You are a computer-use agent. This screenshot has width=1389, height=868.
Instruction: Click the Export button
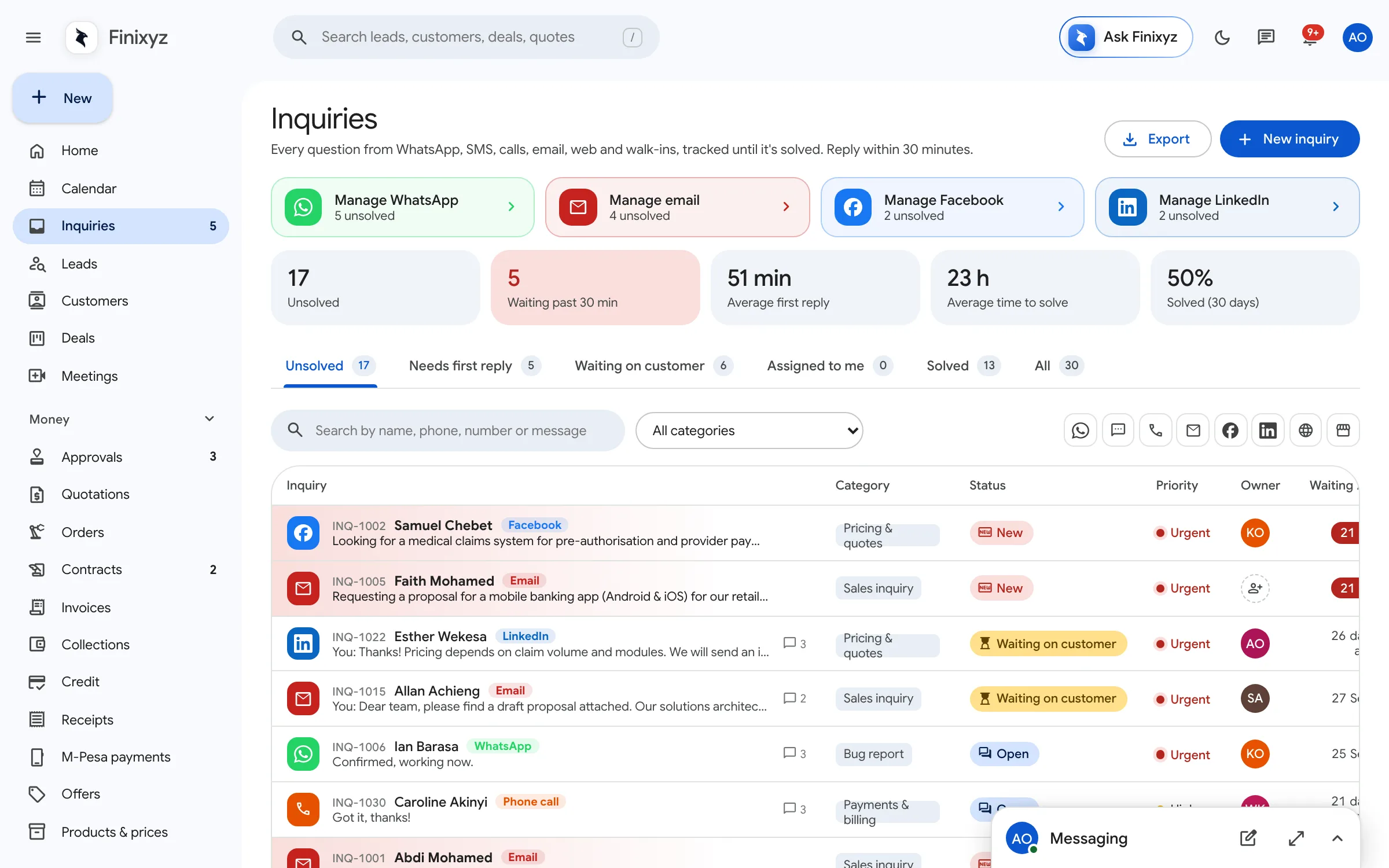coord(1157,139)
